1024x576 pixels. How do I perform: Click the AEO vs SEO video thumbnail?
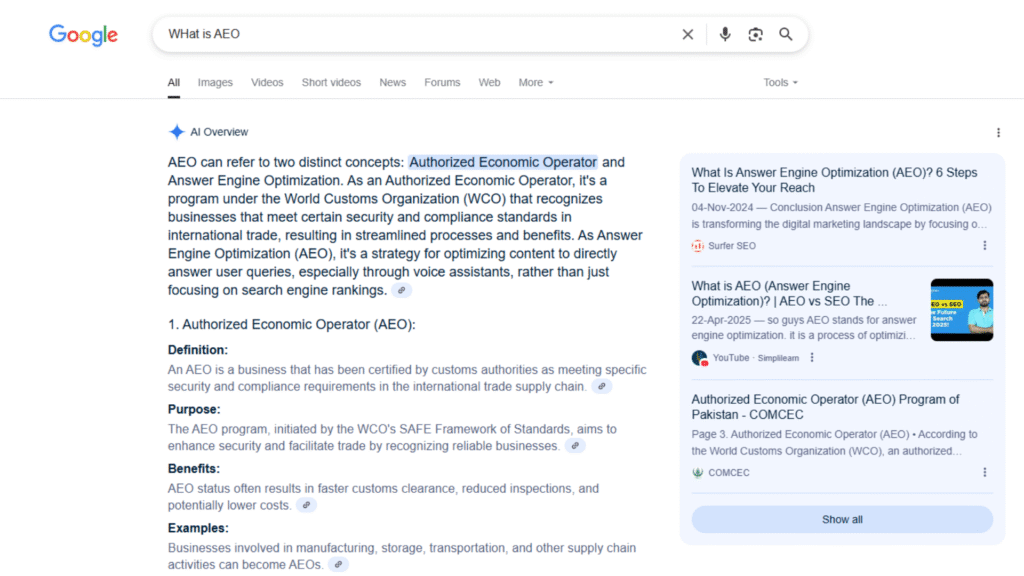[961, 310]
